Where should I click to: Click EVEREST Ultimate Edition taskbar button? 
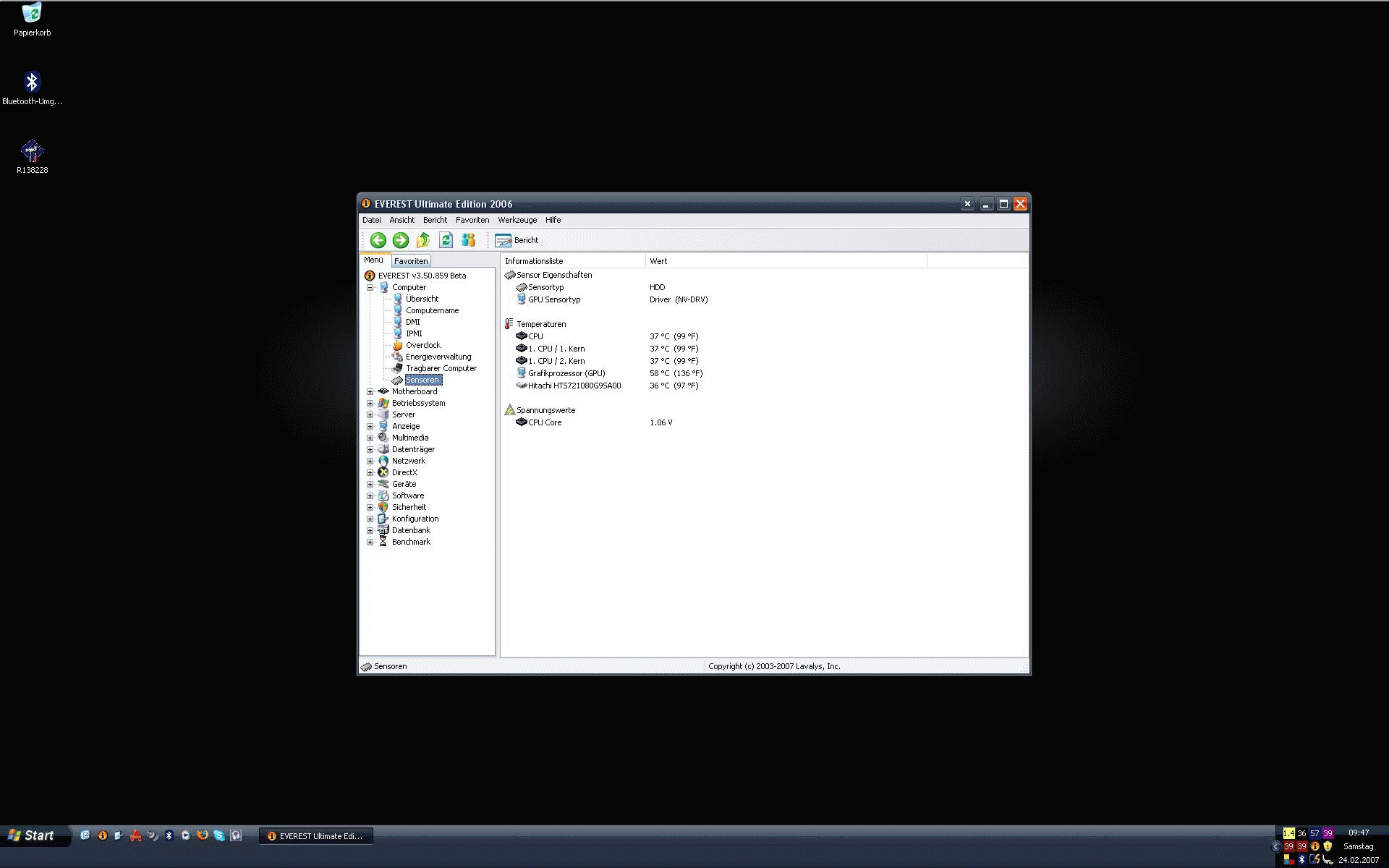click(x=316, y=836)
